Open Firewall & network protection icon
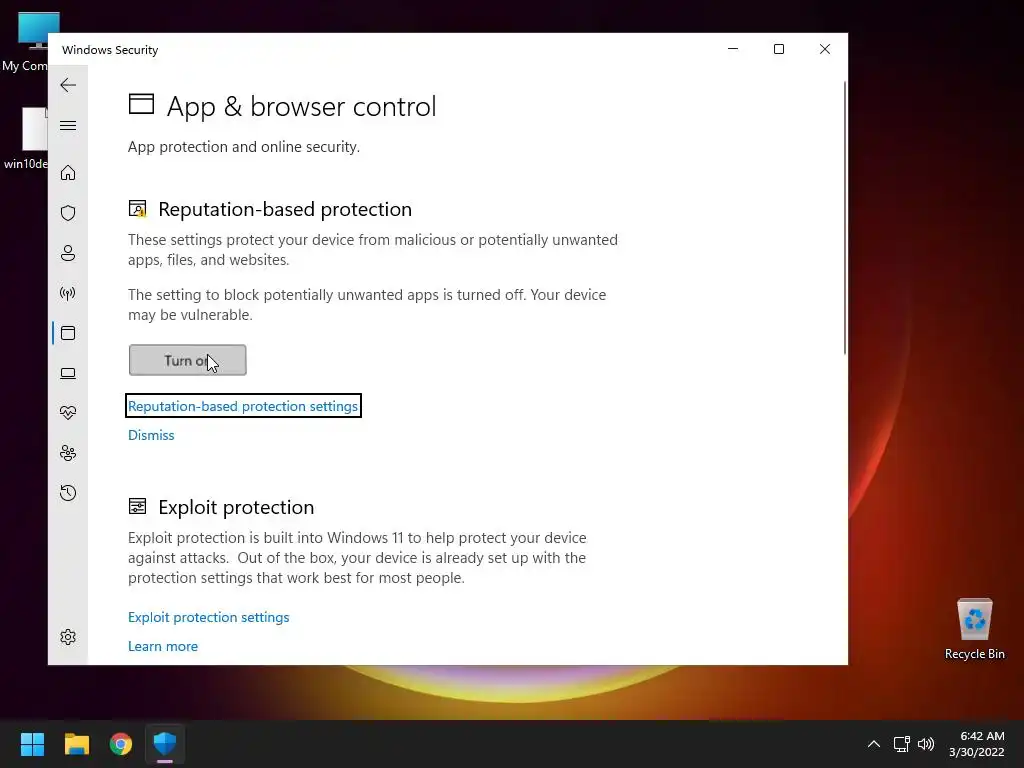1024x768 pixels. click(68, 293)
